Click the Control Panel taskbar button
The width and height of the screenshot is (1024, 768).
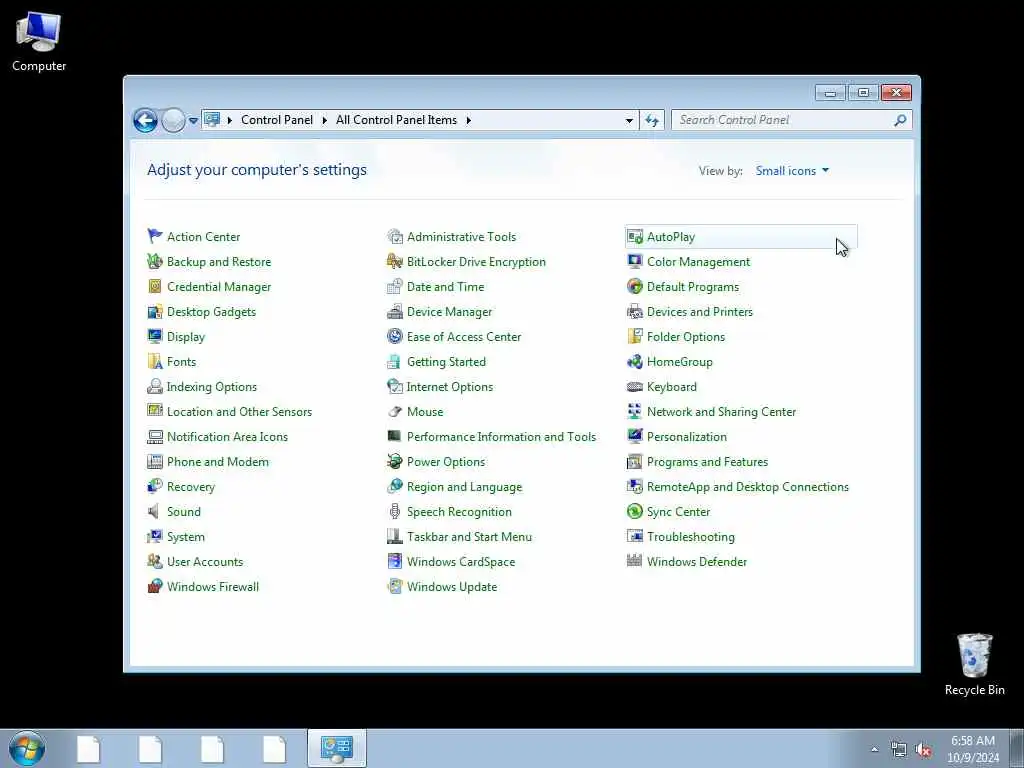[x=336, y=748]
